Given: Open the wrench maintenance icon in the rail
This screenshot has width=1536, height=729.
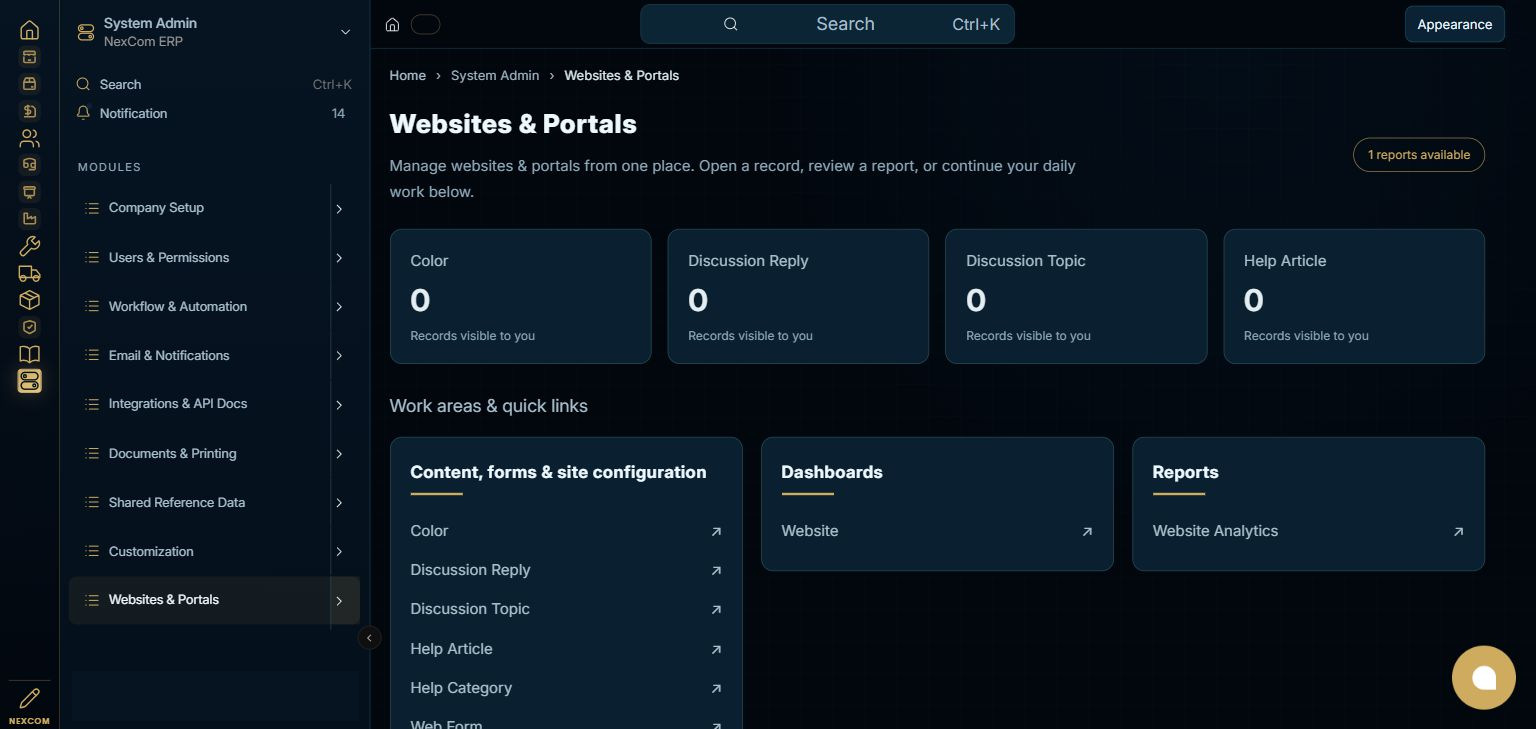Looking at the screenshot, I should tap(29, 246).
